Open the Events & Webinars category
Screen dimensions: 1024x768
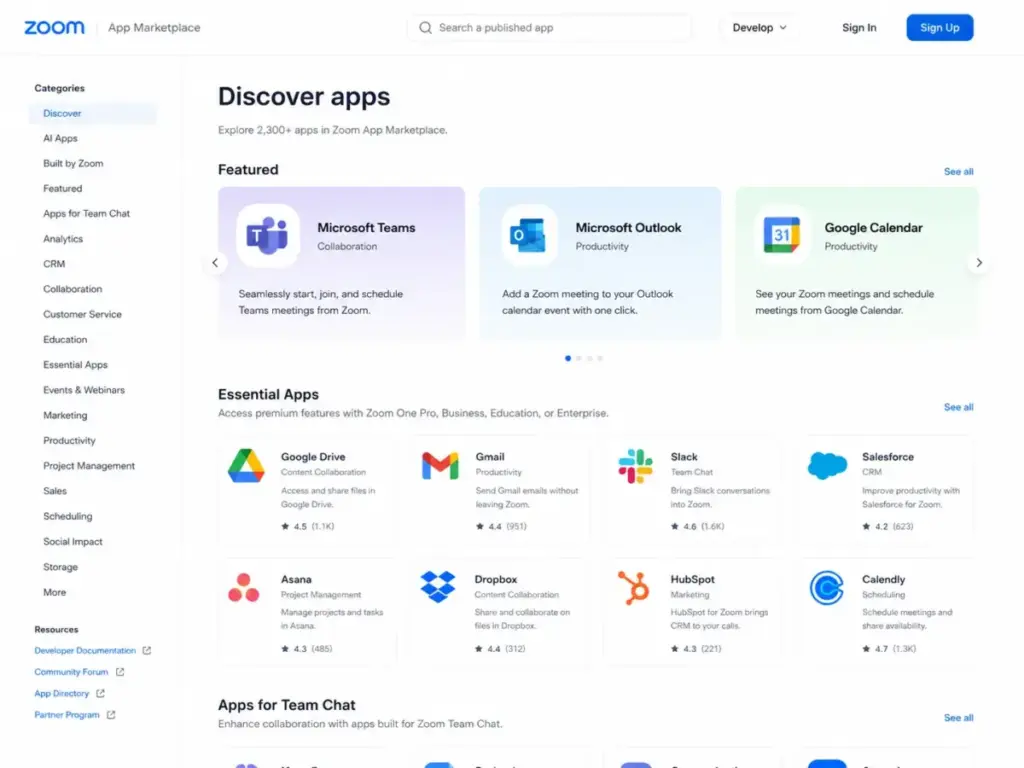[84, 390]
